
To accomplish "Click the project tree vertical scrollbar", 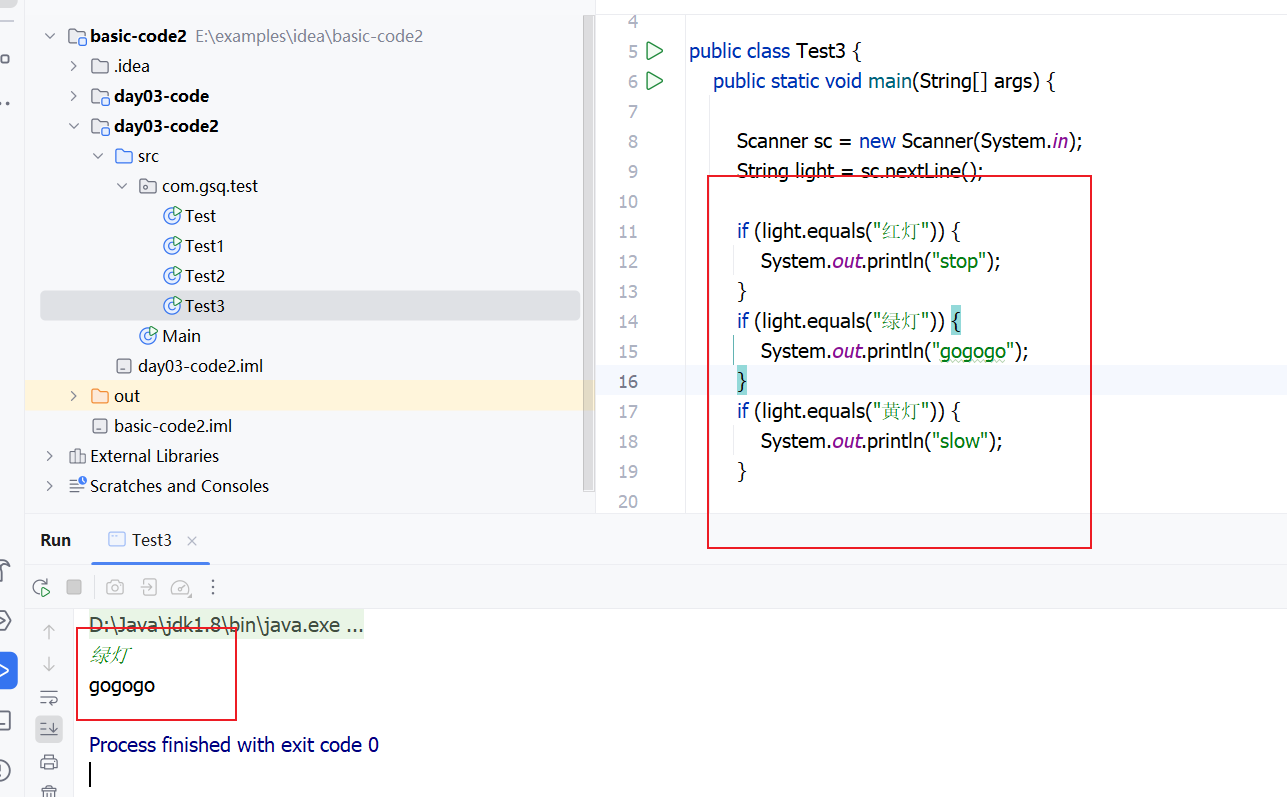I will pyautogui.click(x=588, y=250).
